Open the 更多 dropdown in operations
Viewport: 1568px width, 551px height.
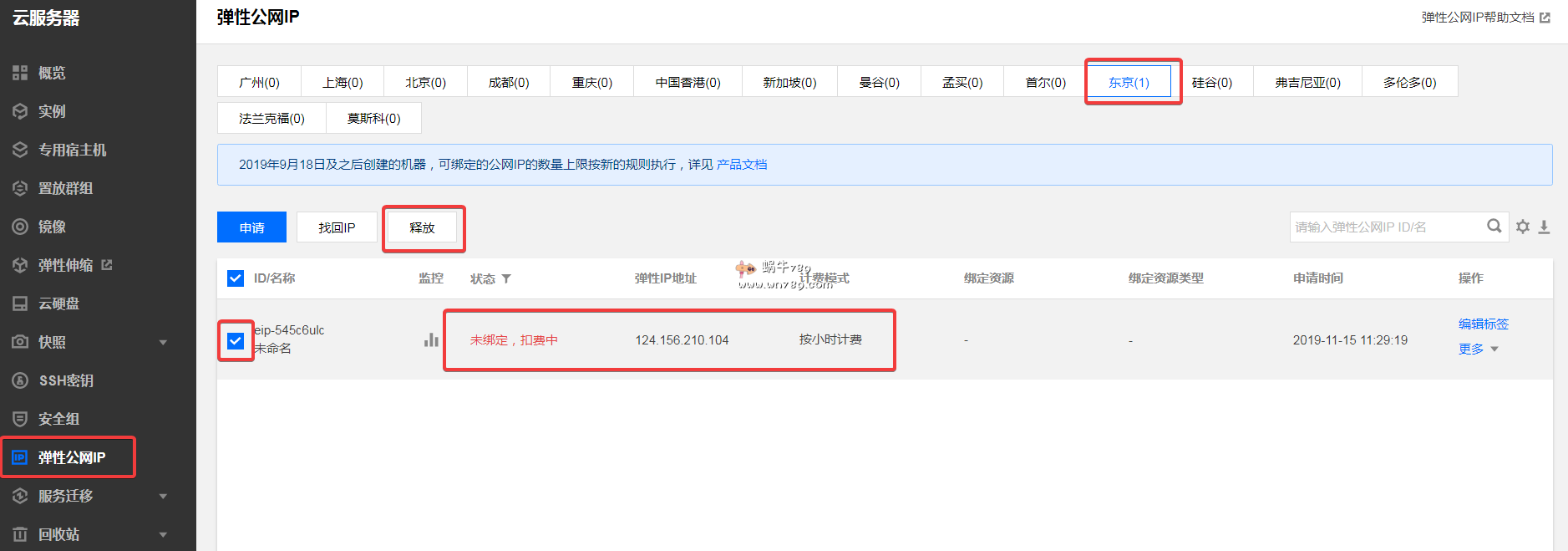(x=1478, y=349)
